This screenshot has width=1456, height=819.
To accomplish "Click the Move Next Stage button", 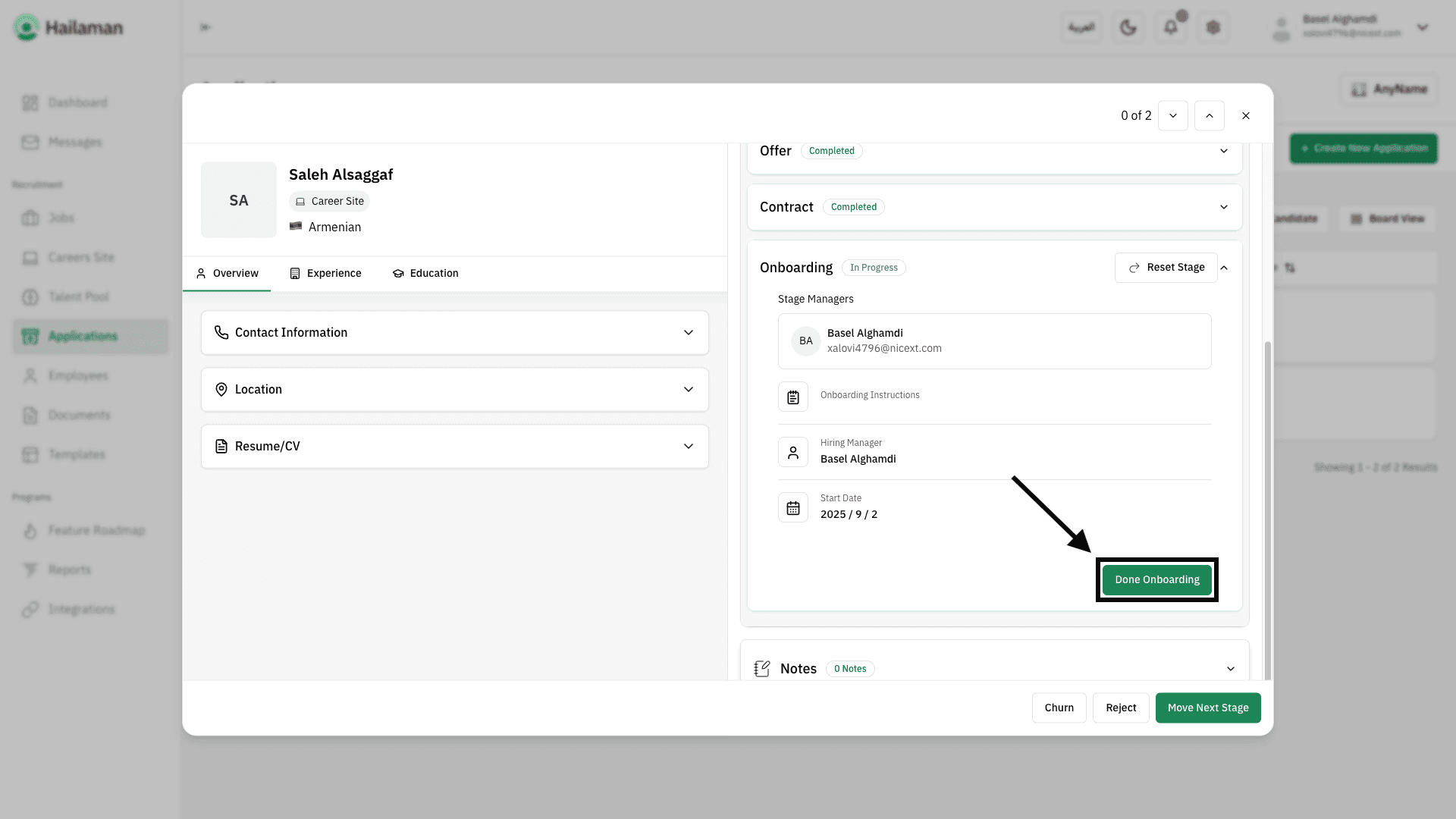I will pyautogui.click(x=1208, y=708).
